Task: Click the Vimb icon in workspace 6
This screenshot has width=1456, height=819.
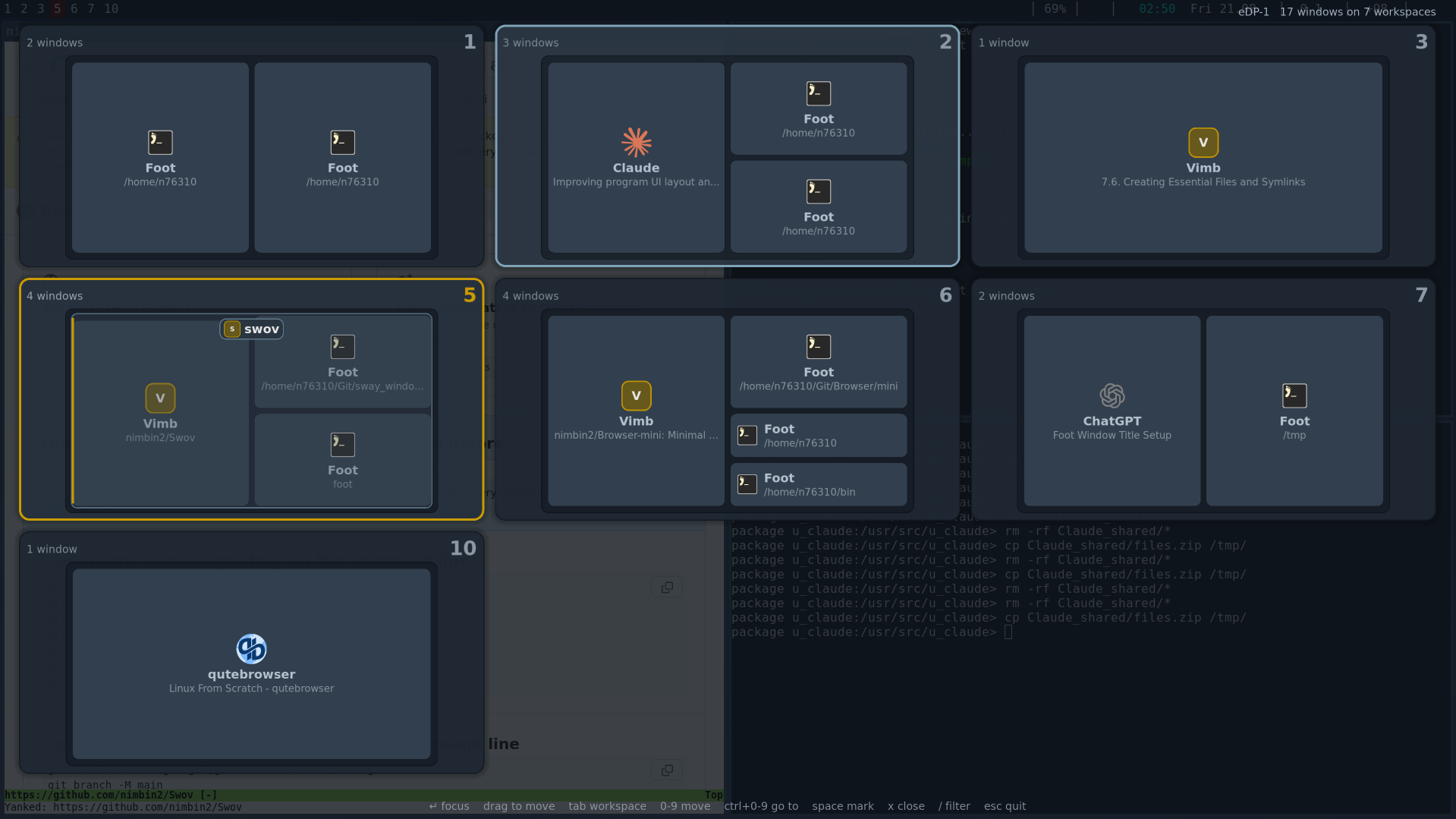Action: tap(636, 395)
